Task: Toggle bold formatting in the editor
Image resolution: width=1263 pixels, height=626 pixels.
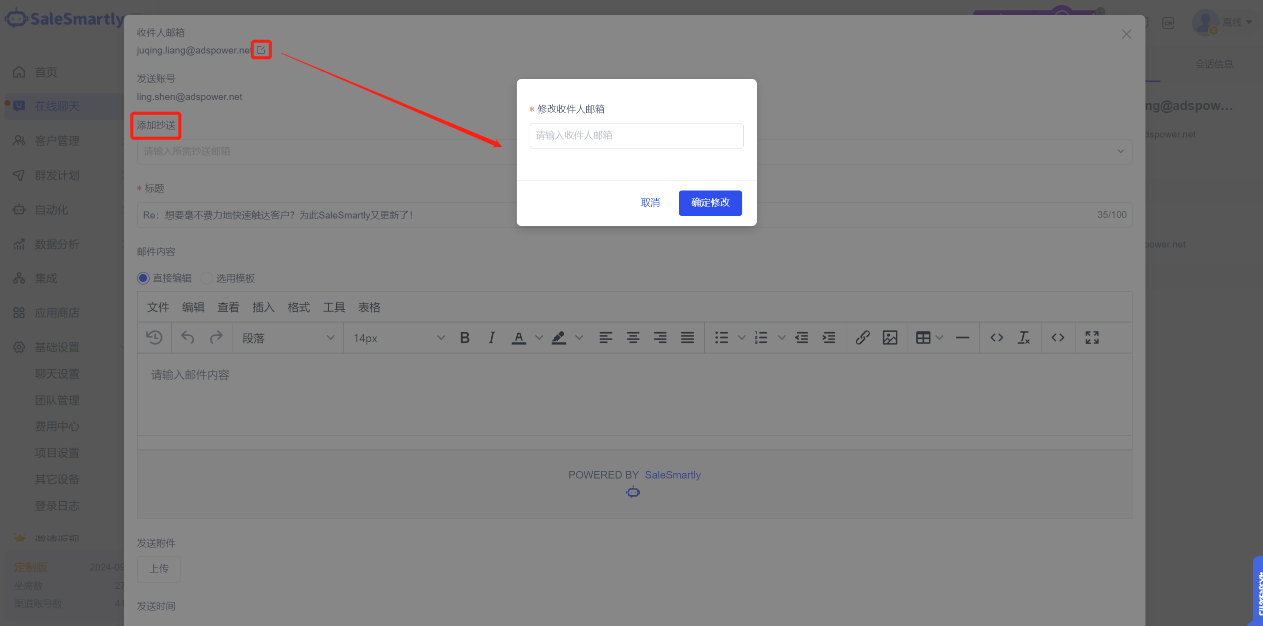Action: click(465, 338)
